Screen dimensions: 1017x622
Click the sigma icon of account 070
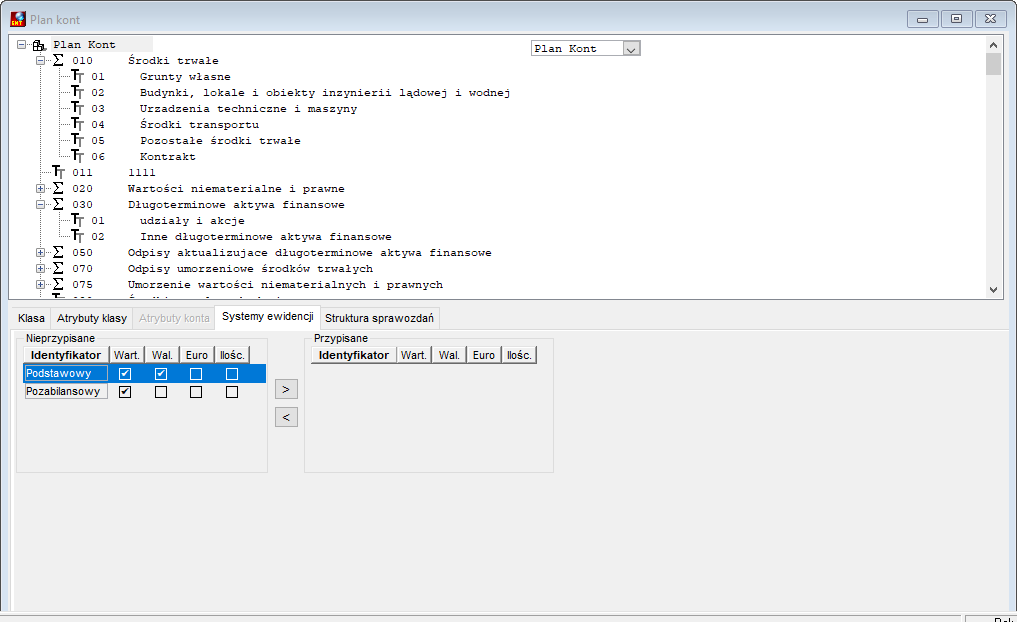(x=58, y=269)
